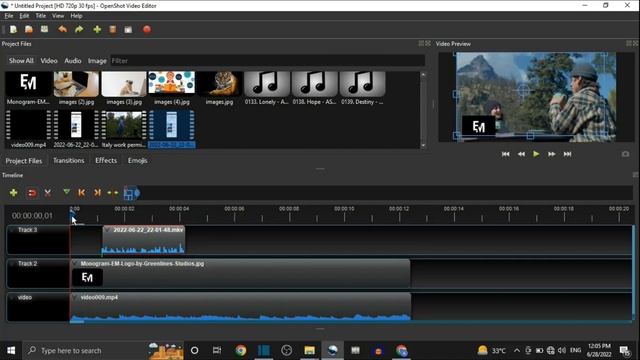The width and height of the screenshot is (640, 360).
Task: Show All project files filter
Action: coord(21,61)
